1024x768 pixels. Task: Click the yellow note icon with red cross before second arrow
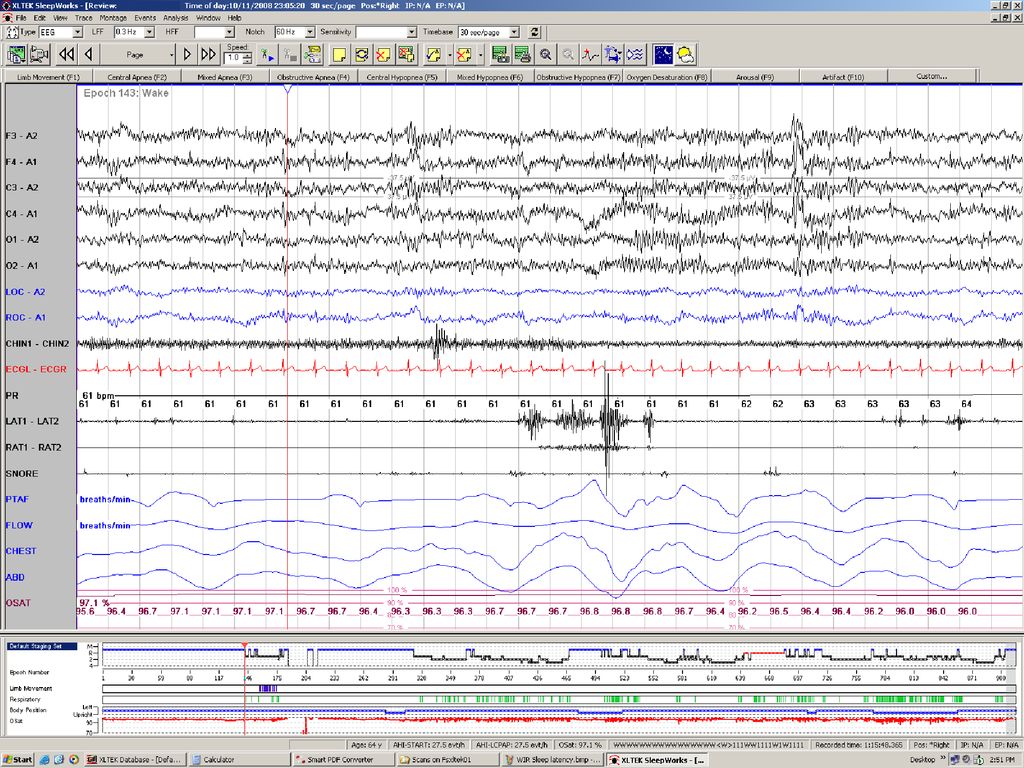click(464, 55)
